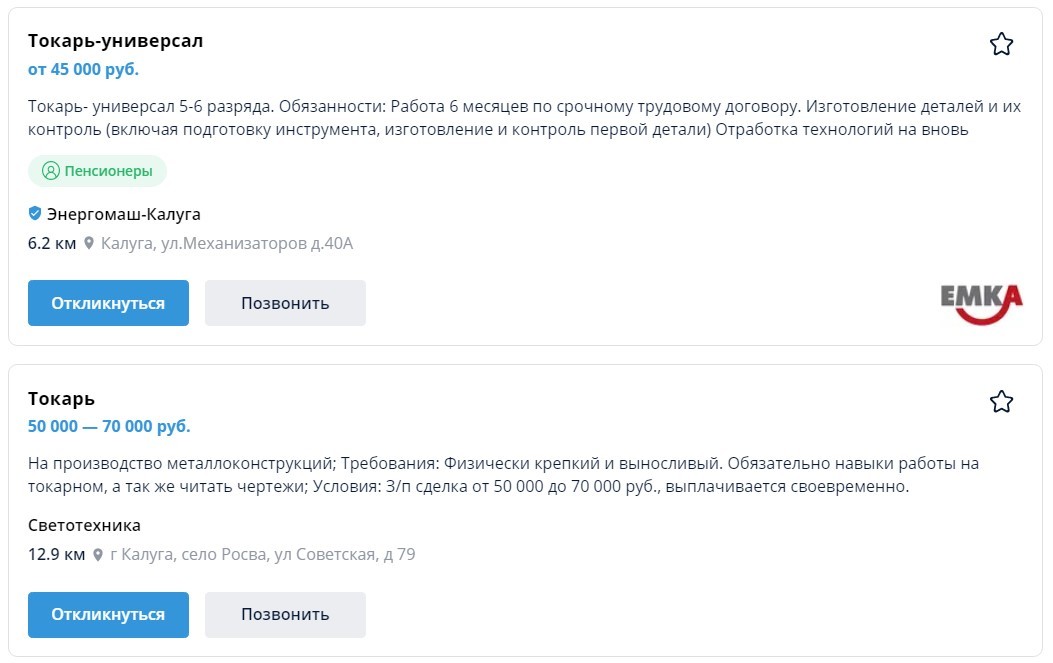Screen dimensions: 1053x663
Task: Open the Токарь-универсал vacancy title
Action: [x=115, y=41]
